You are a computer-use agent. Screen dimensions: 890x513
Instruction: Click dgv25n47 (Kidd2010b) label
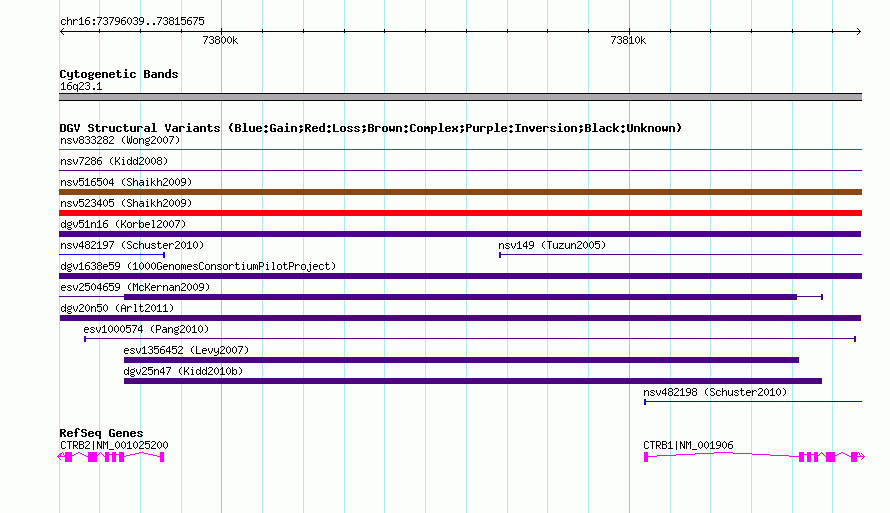tap(183, 371)
